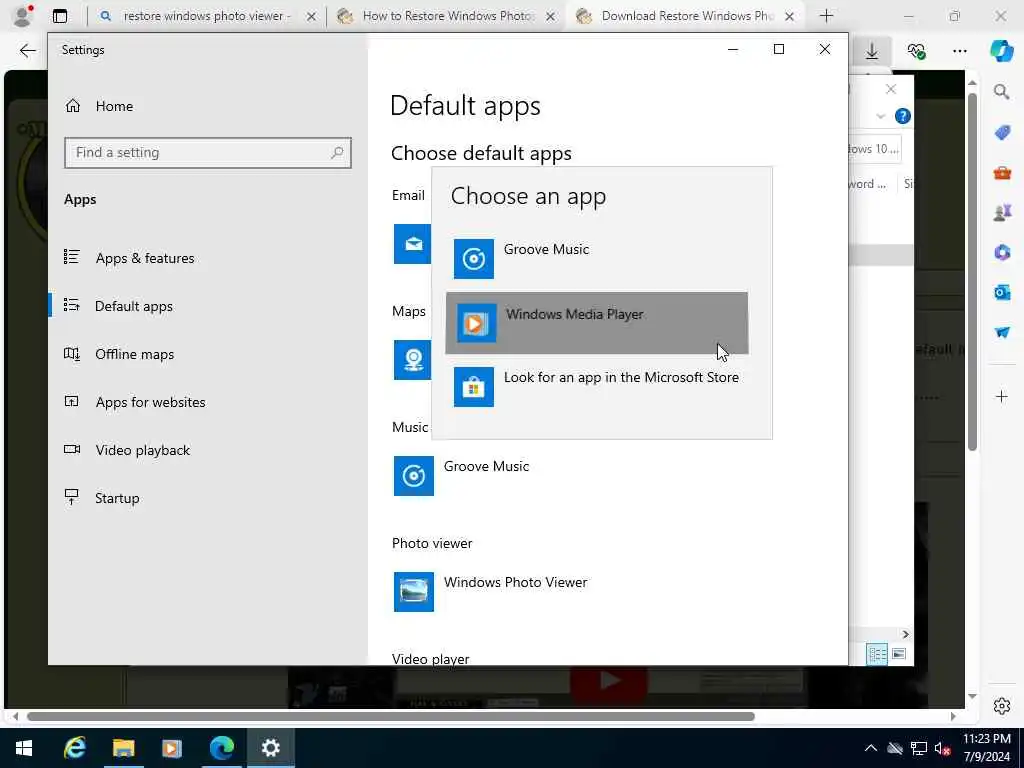The width and height of the screenshot is (1024, 768).
Task: Open Edge profile avatar
Action: pyautogui.click(x=23, y=16)
